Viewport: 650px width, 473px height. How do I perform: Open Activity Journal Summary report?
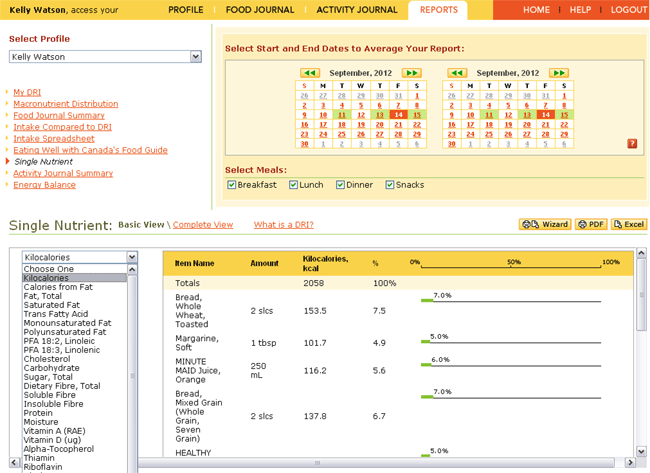[63, 173]
